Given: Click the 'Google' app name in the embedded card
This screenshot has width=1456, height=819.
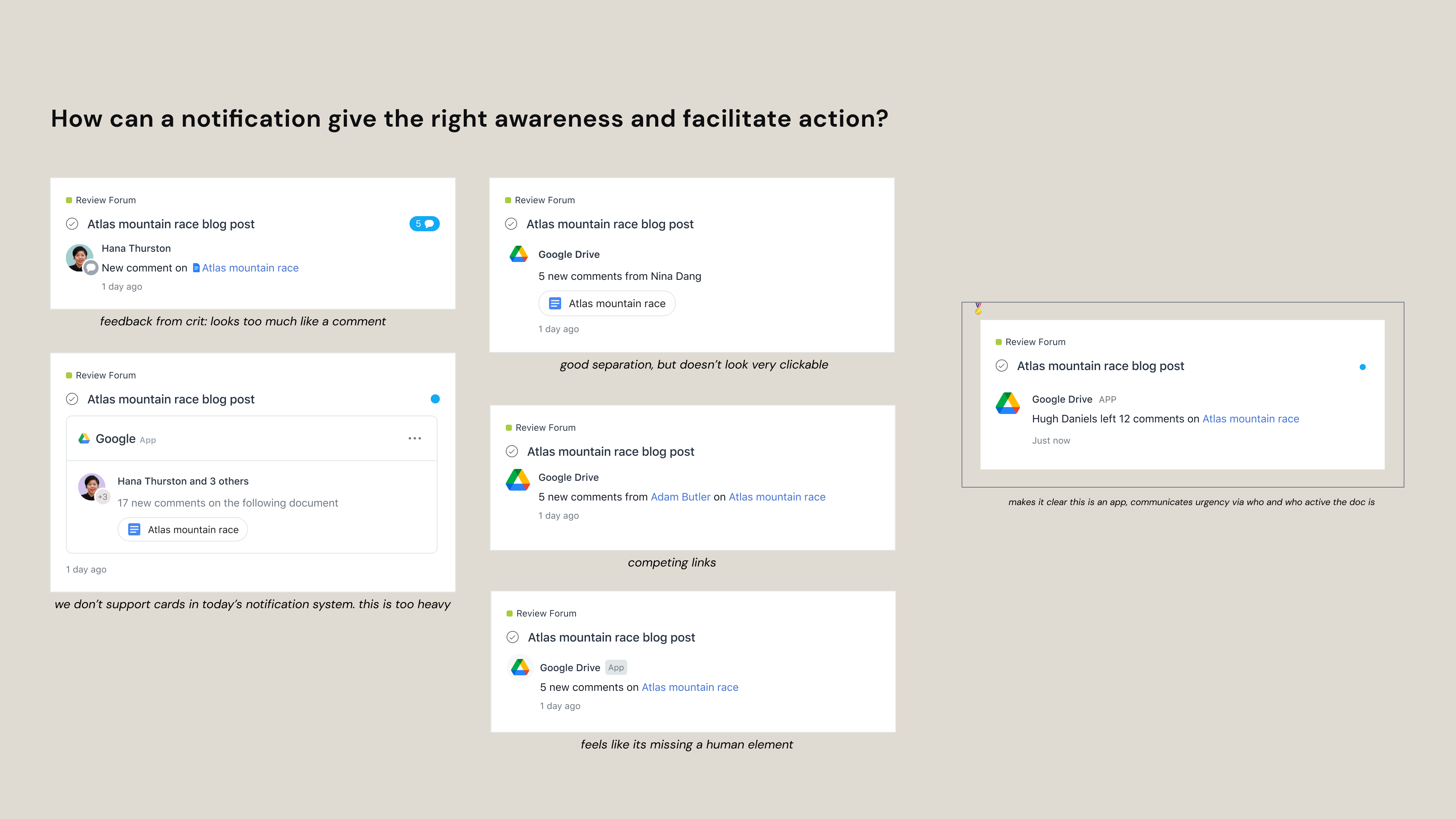Looking at the screenshot, I should [115, 439].
